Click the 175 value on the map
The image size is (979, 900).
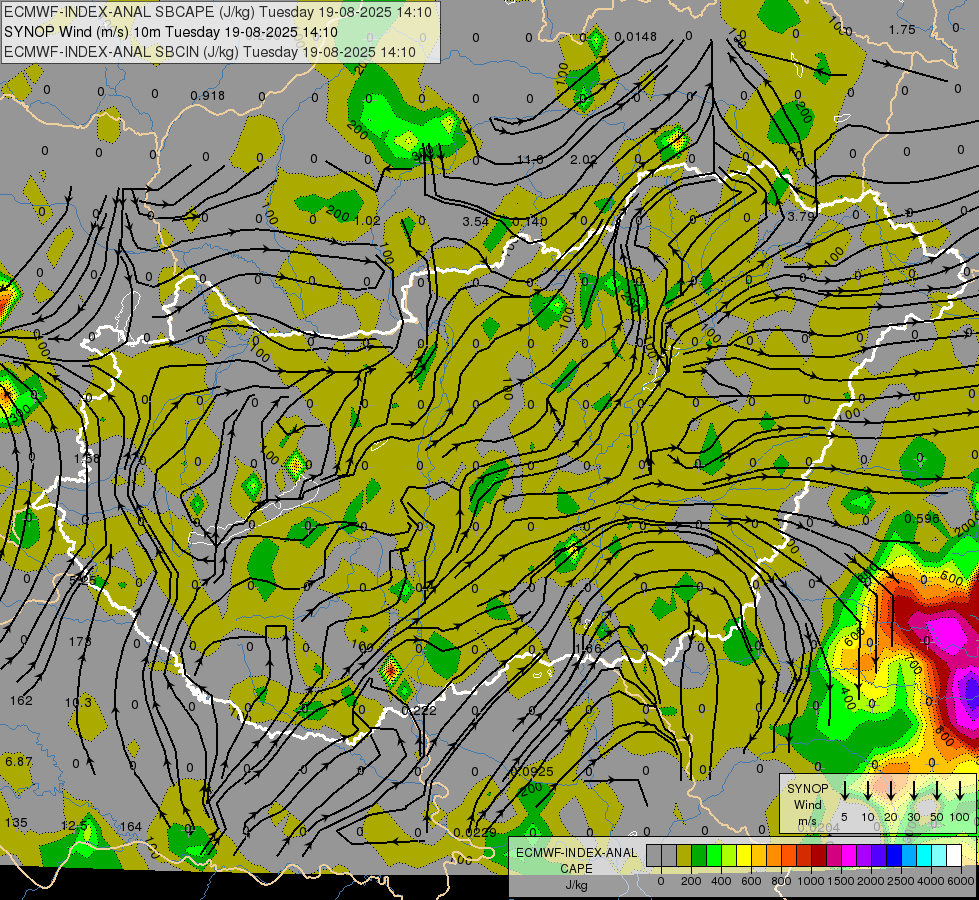(80, 641)
